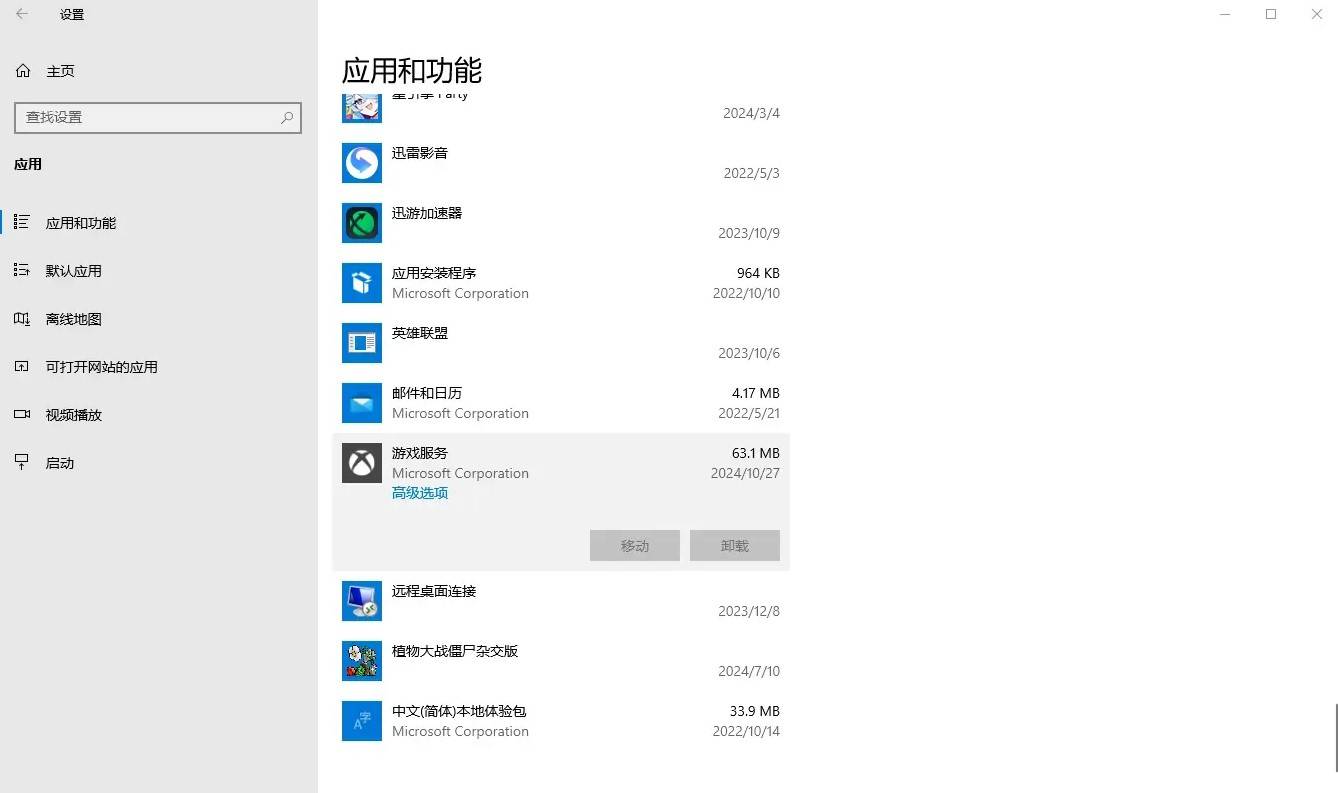The width and height of the screenshot is (1338, 793).
Task: Go to 主页 settings home
Action: [x=159, y=71]
